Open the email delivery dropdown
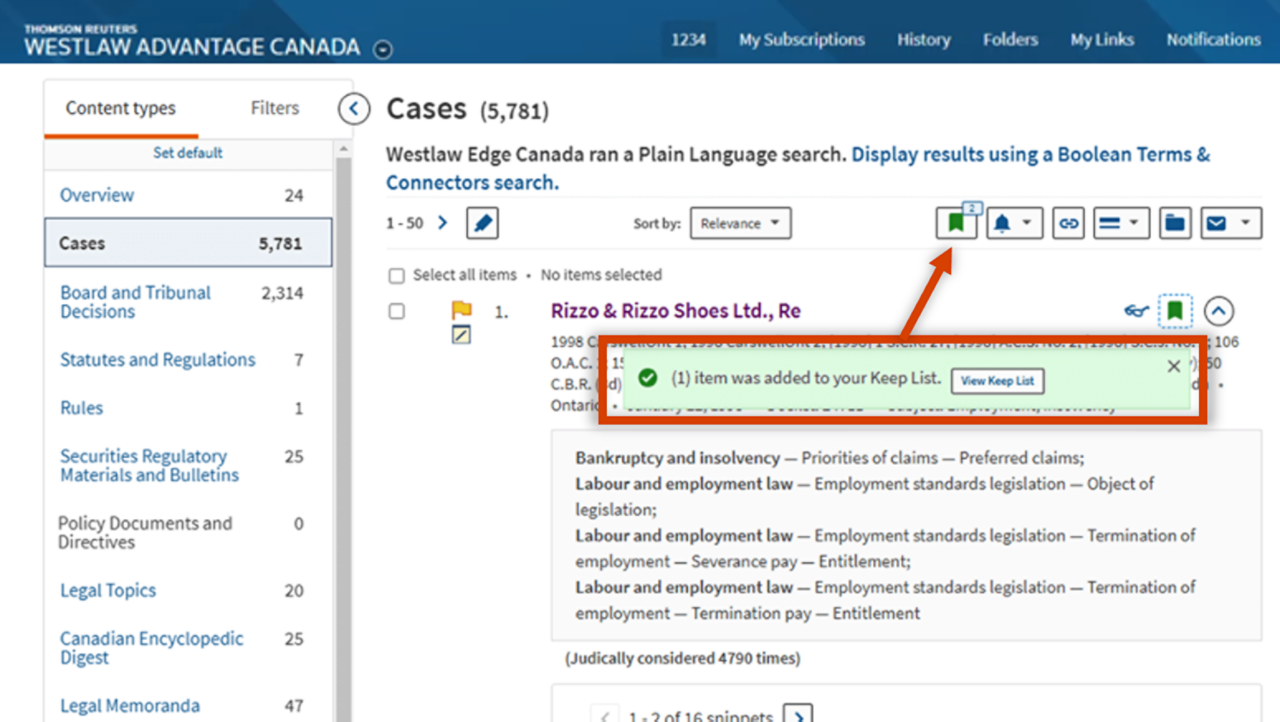Screen dimensions: 1280x722 click(1229, 224)
